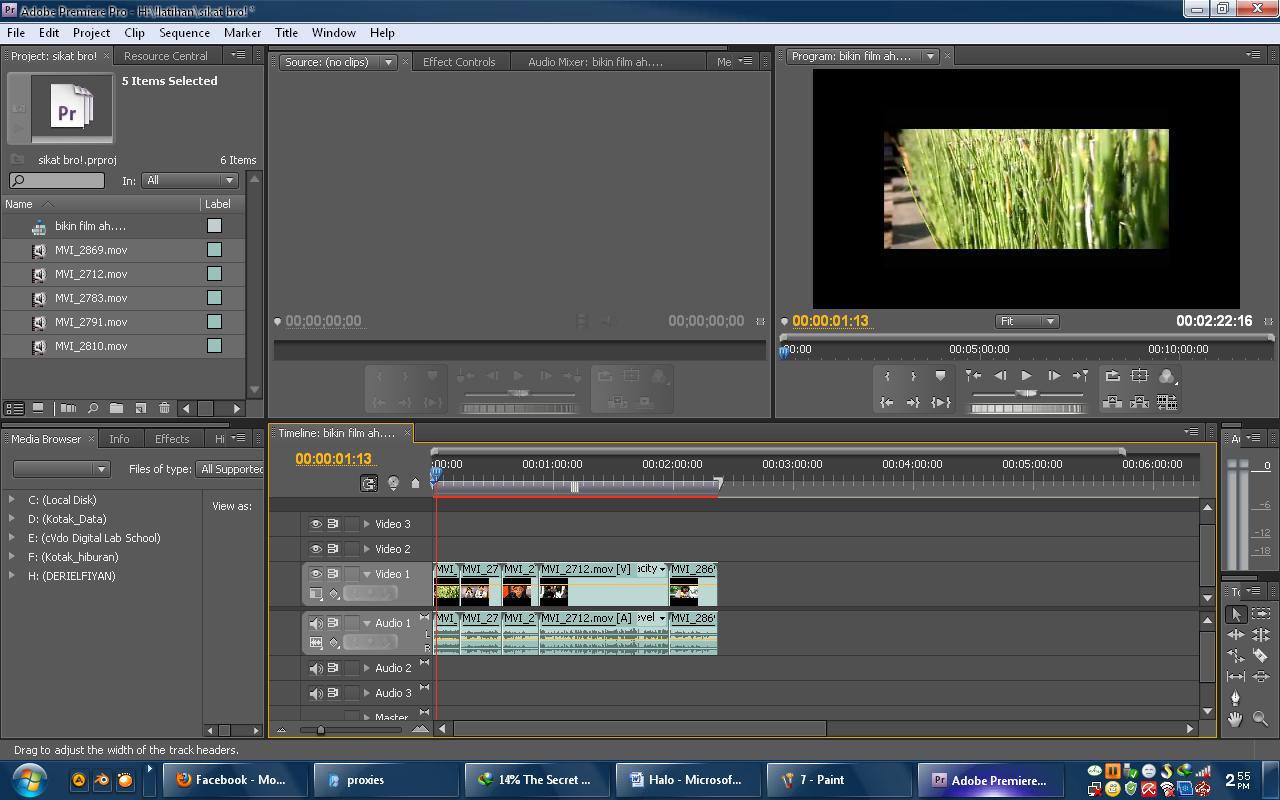Click Program monitor shuttle slider
1280x800 pixels.
1026,395
